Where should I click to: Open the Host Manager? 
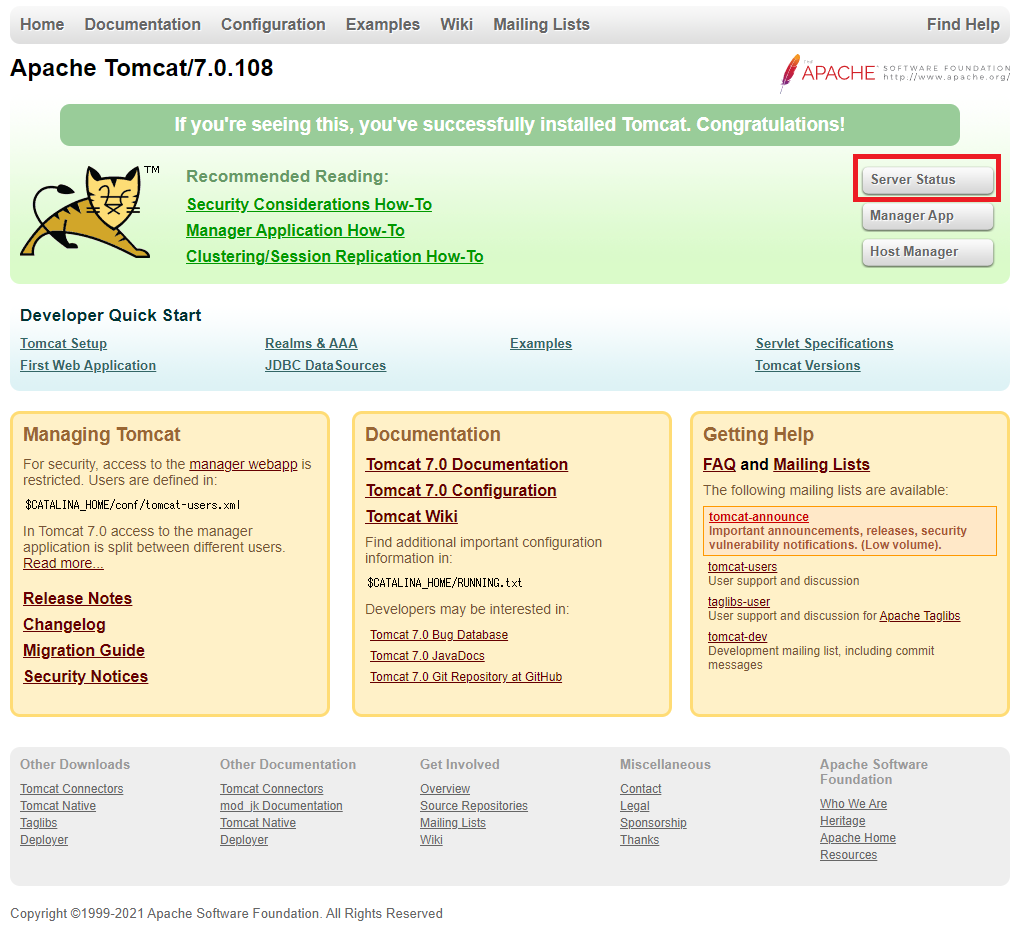click(926, 252)
